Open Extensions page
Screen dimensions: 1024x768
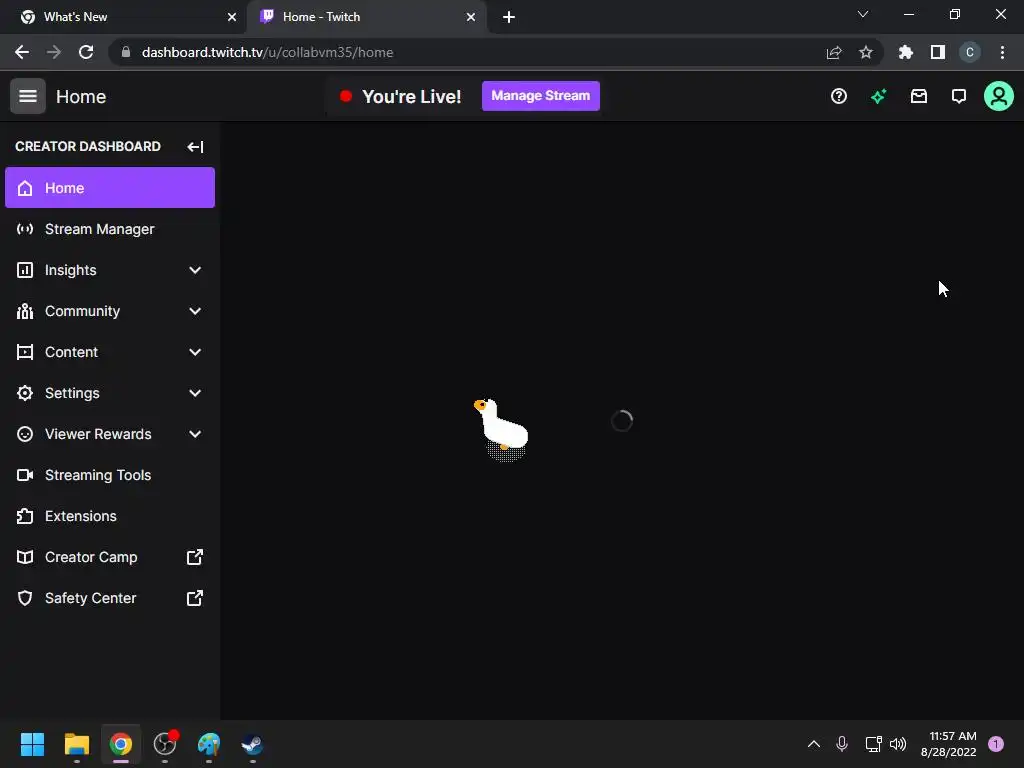(x=110, y=516)
